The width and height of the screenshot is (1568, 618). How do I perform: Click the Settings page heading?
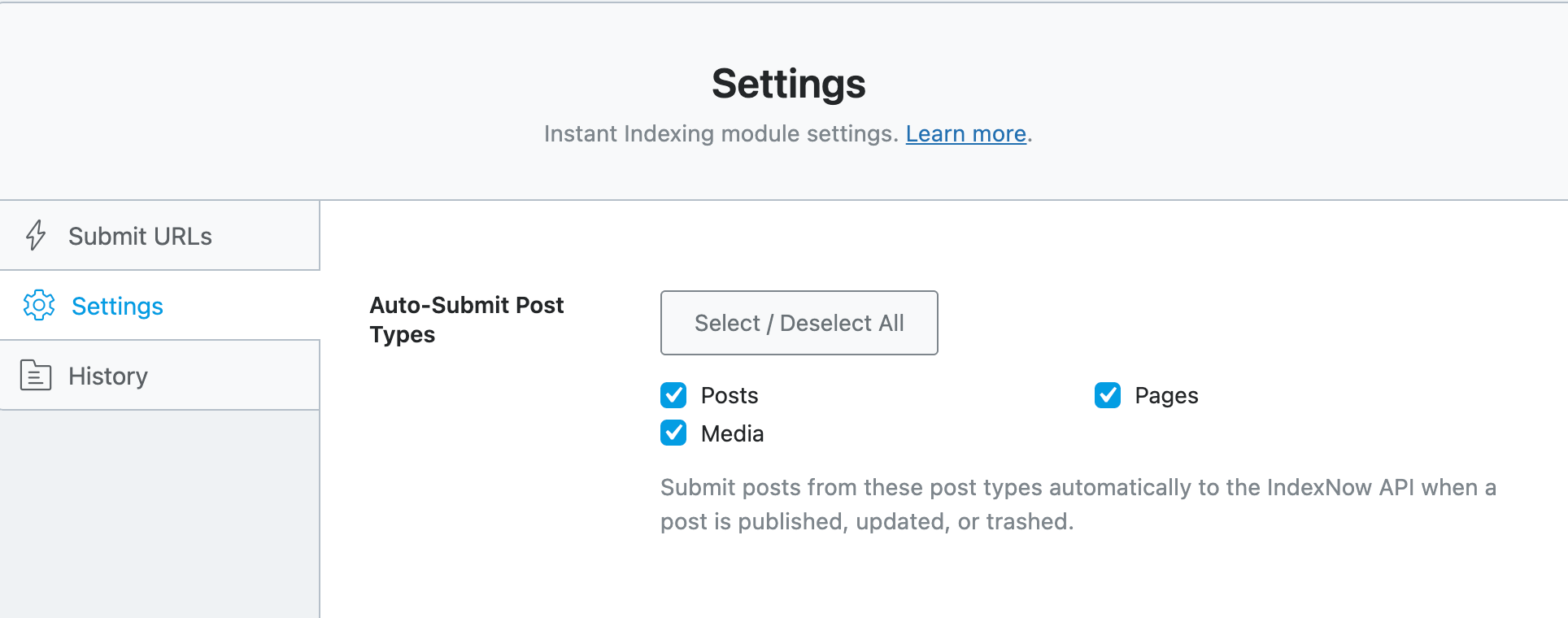(x=788, y=84)
